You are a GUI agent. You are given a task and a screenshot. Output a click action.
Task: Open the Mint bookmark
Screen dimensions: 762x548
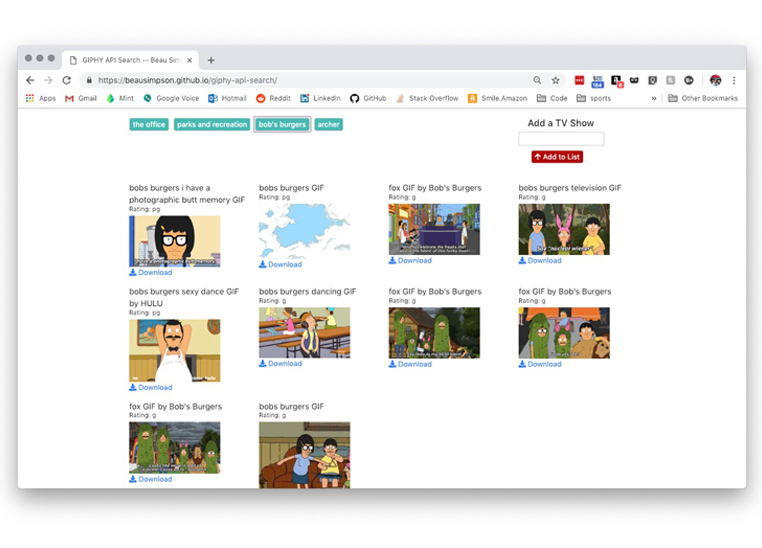[x=120, y=98]
